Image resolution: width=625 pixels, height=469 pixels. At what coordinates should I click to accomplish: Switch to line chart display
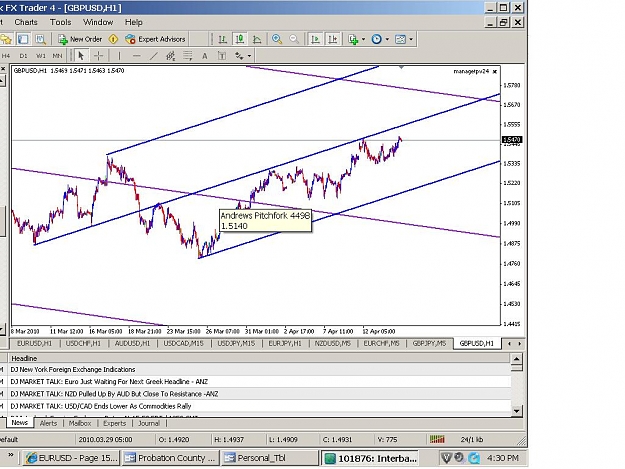tap(257, 39)
